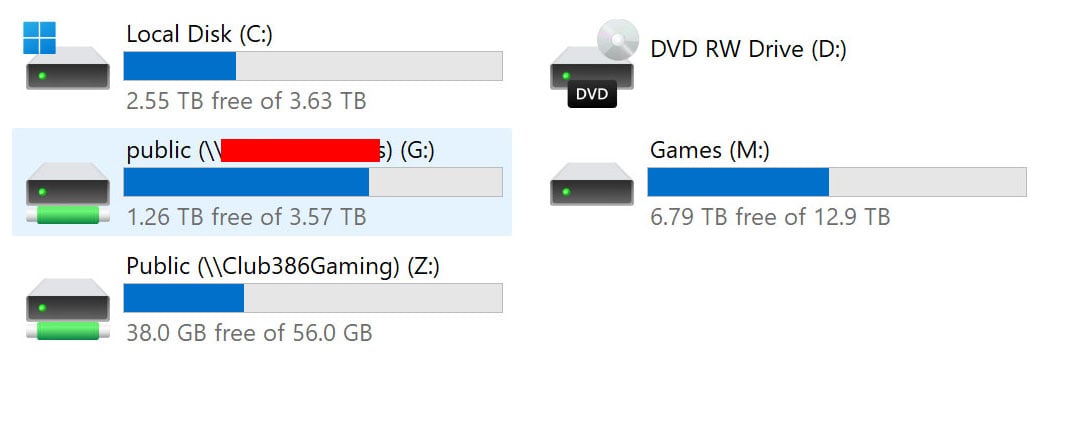Click the "38.0 GB free of 56.0 GB" text

coord(249,333)
